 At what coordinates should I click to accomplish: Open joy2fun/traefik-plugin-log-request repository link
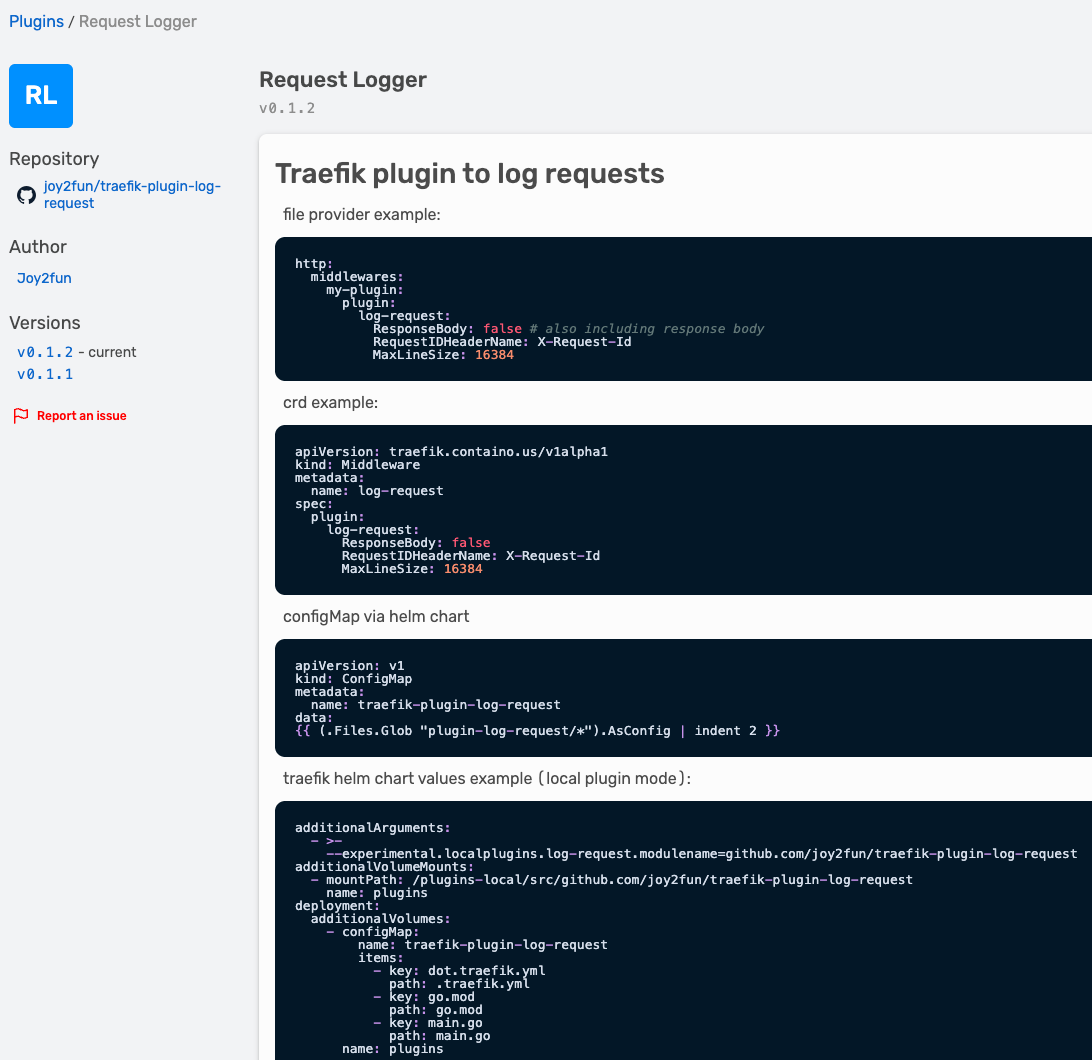point(132,195)
